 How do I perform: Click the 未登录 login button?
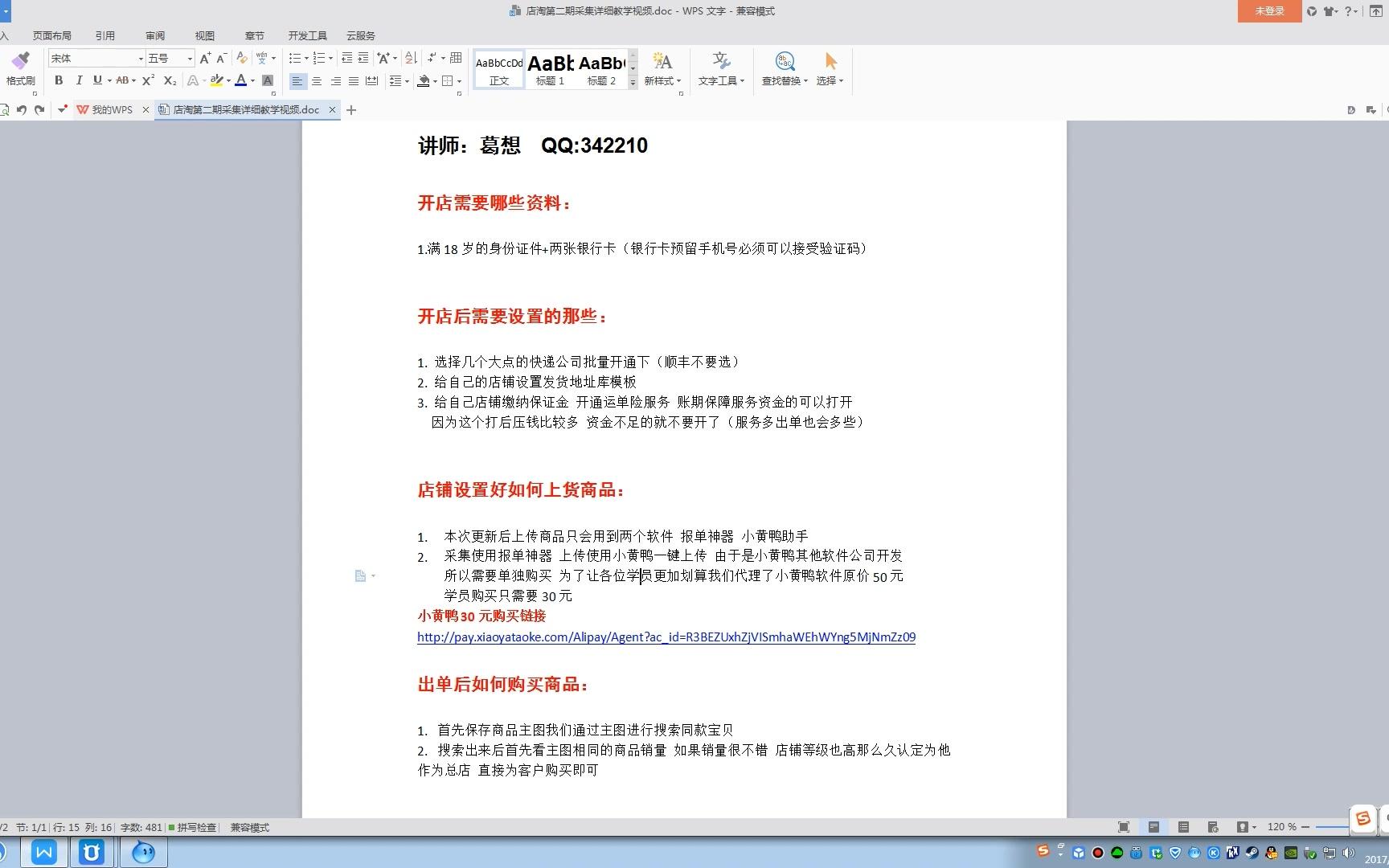1269,11
